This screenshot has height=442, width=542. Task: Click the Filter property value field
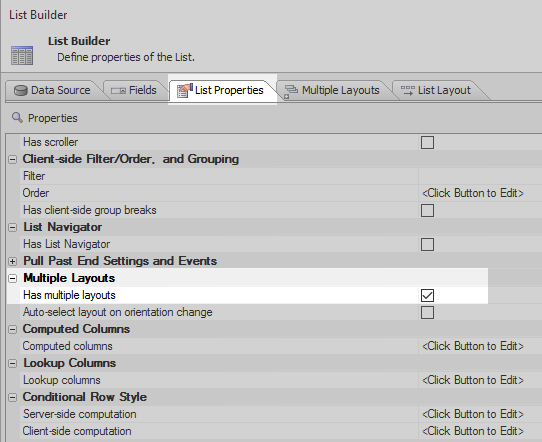pos(480,176)
